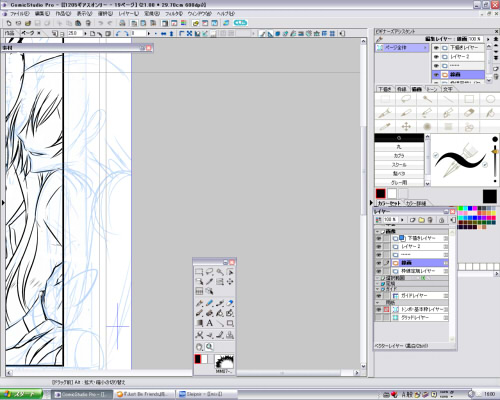The height and width of the screenshot is (400, 500).
Task: Switch to the 下描き tab in Assistant panel
Action: [x=385, y=89]
